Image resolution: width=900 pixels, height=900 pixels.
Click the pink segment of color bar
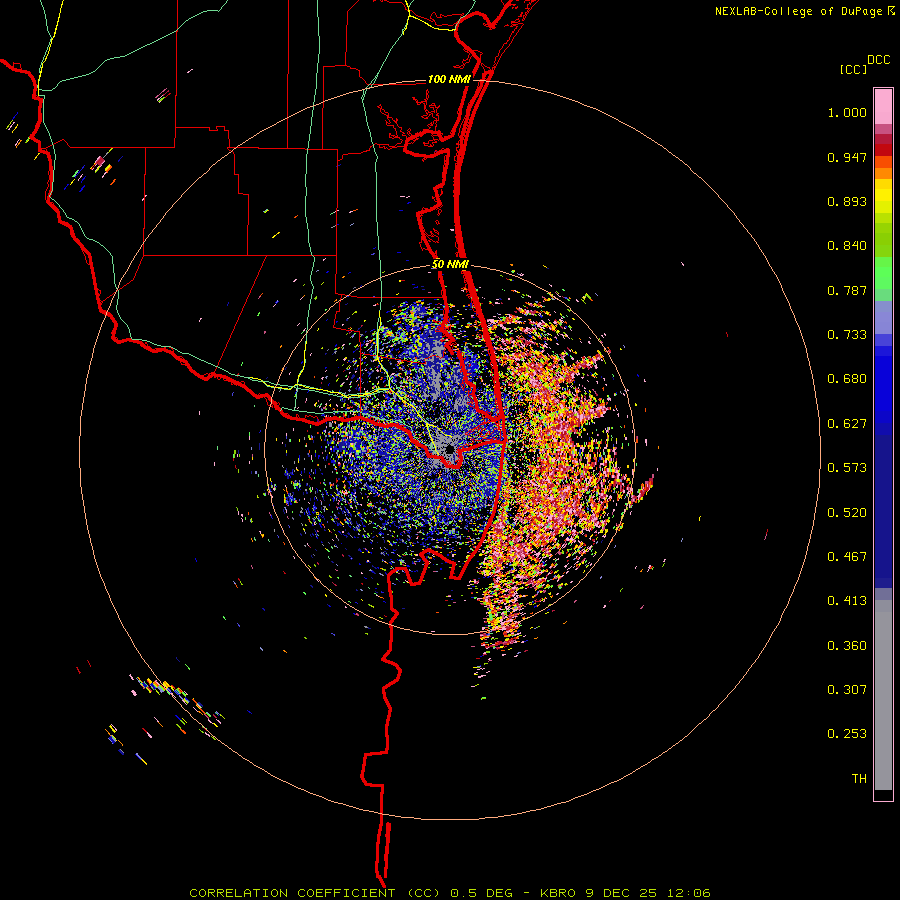[883, 107]
